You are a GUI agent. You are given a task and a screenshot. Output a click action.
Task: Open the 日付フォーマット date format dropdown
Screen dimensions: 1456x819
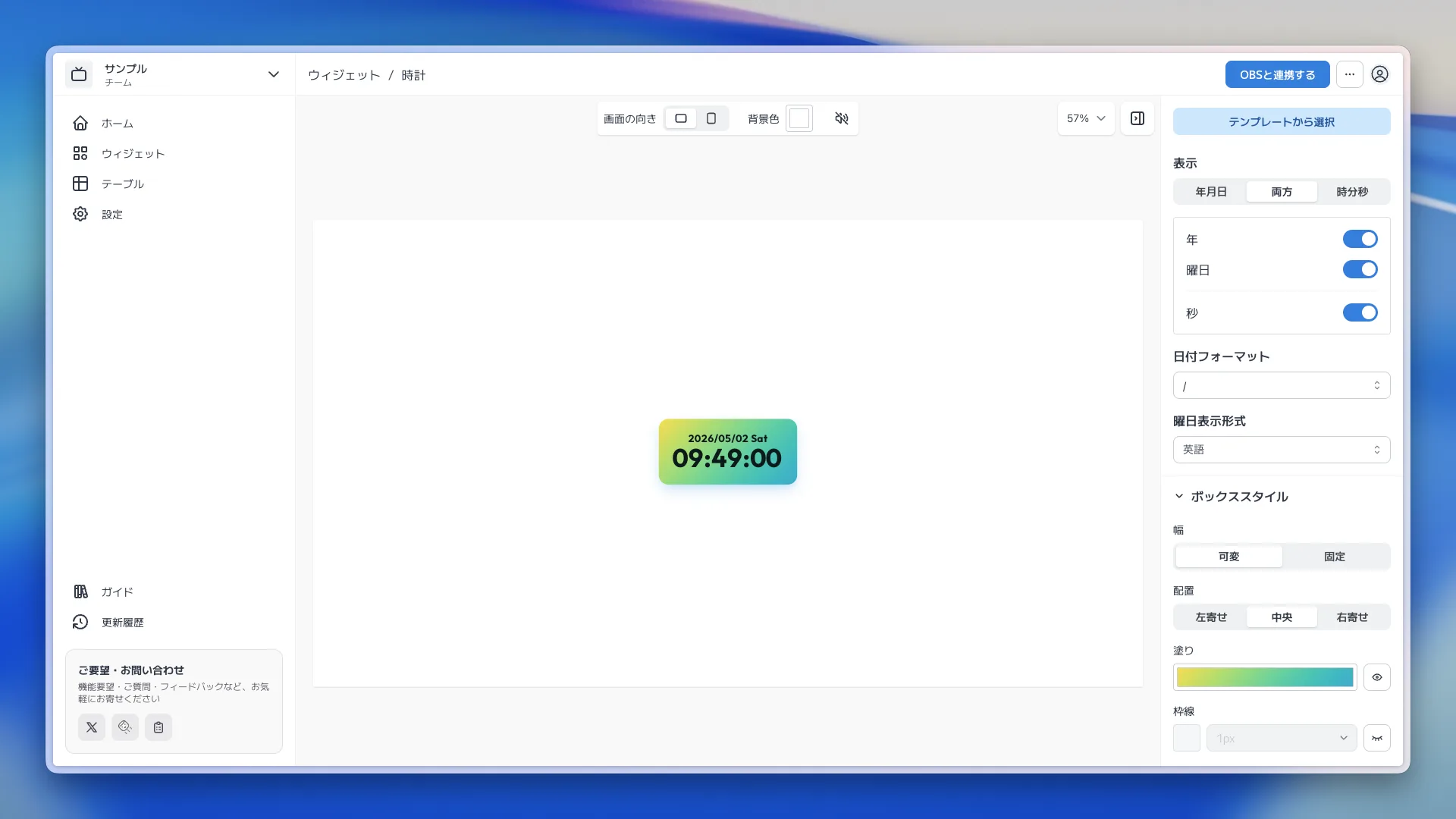1282,385
